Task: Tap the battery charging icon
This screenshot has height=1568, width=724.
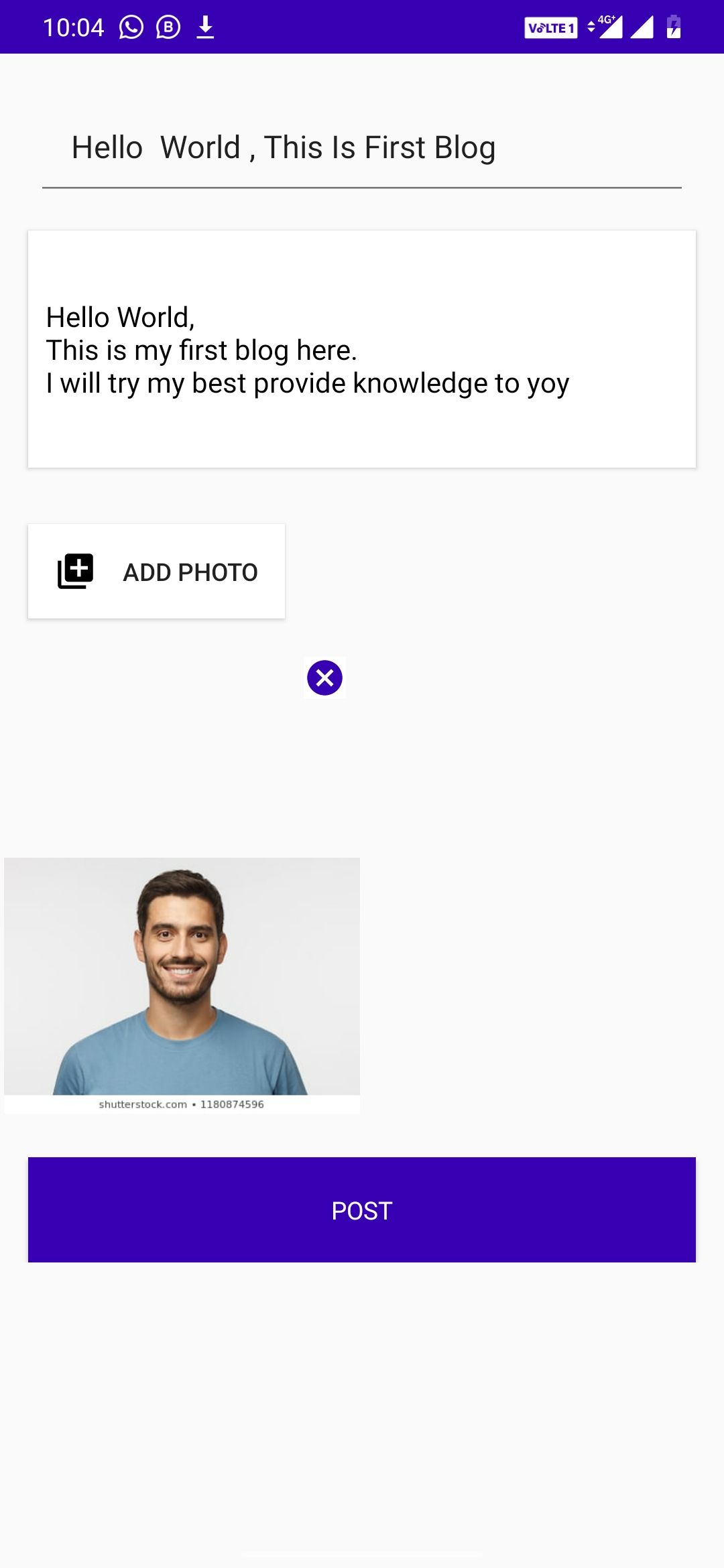Action: coord(674,27)
